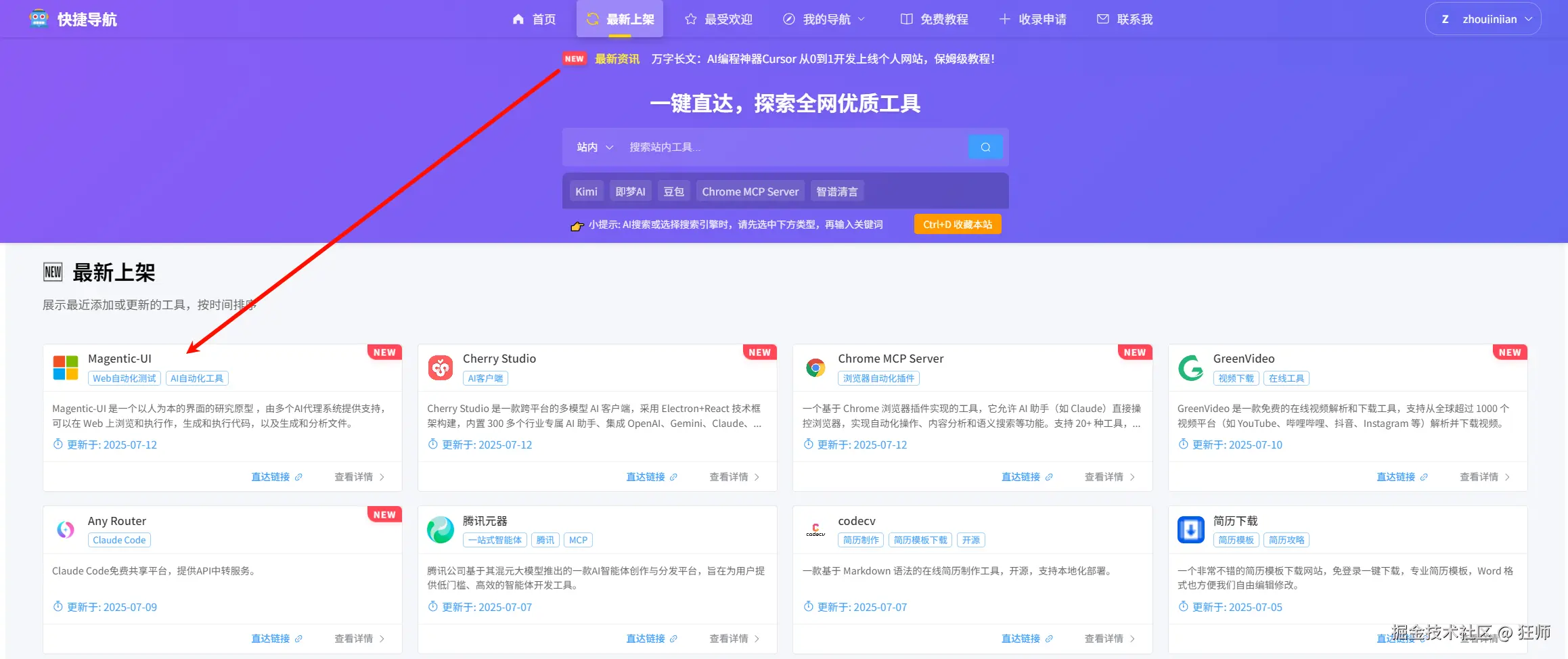Go to 首页 in the navigation bar
The height and width of the screenshot is (659, 1568).
click(x=534, y=19)
